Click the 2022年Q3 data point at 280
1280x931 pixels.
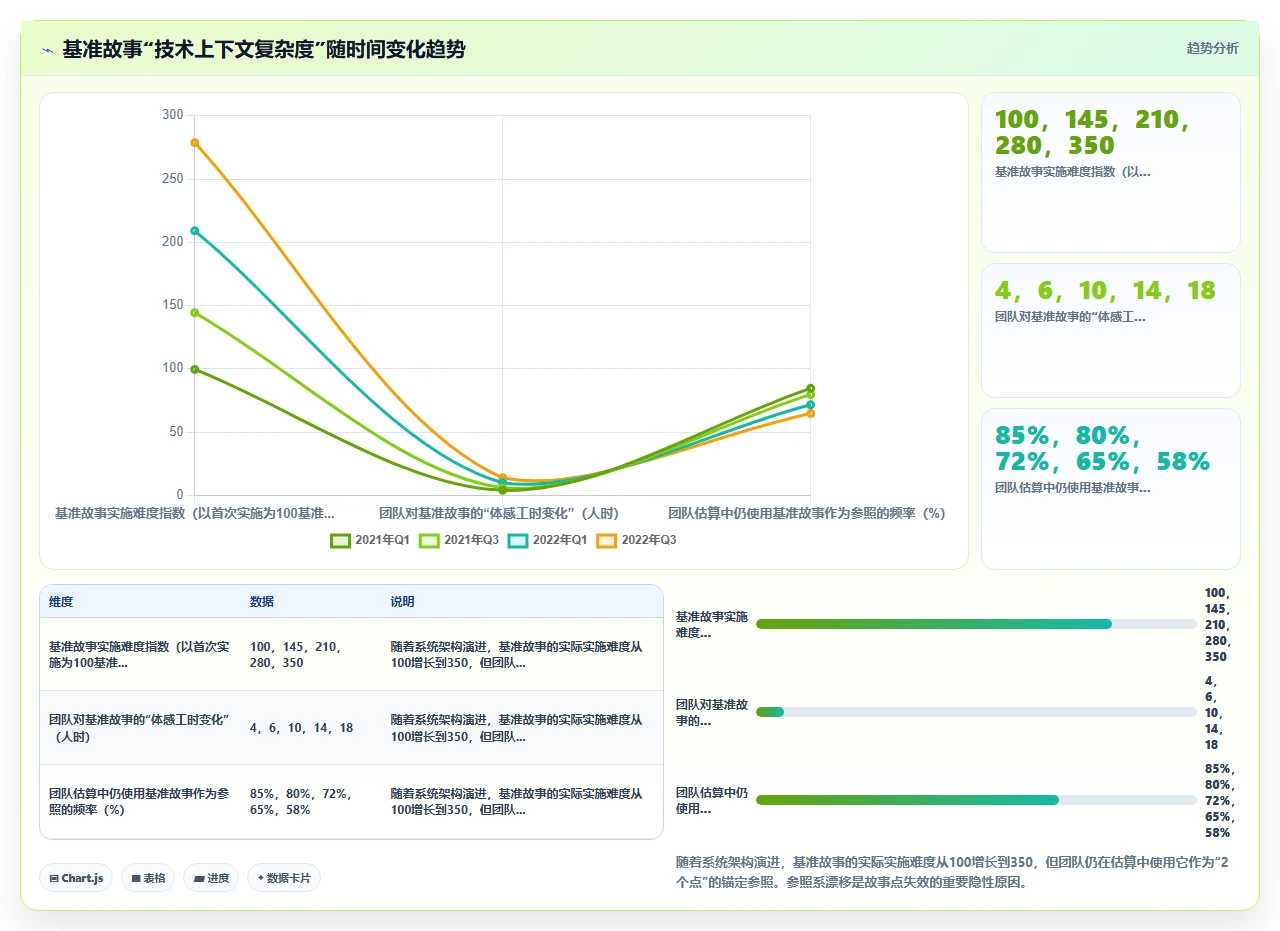195,143
